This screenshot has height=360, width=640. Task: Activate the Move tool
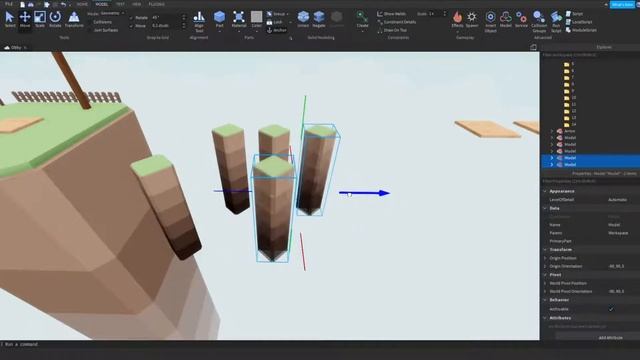pyautogui.click(x=25, y=19)
